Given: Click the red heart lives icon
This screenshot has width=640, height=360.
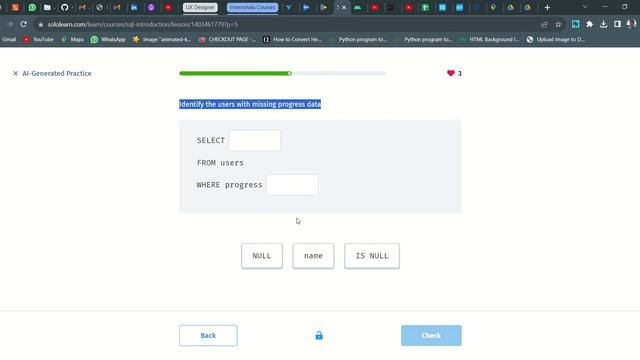Looking at the screenshot, I should click(x=451, y=73).
